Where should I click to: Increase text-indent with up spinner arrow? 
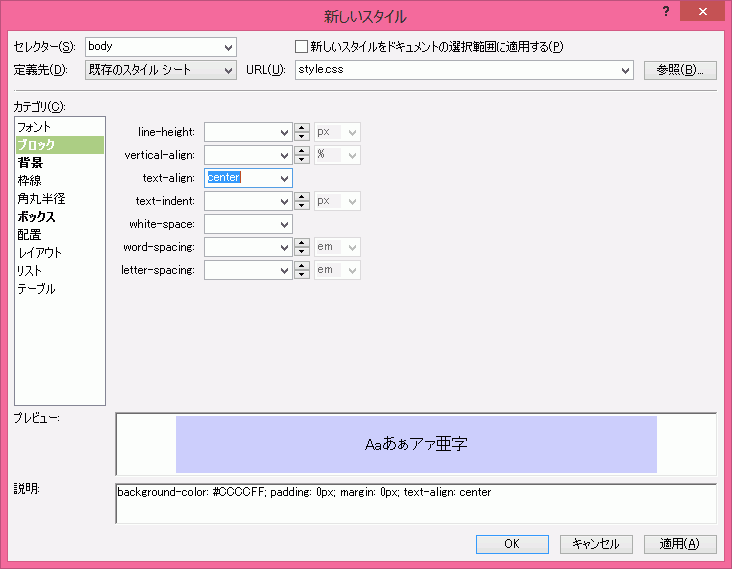click(x=302, y=197)
